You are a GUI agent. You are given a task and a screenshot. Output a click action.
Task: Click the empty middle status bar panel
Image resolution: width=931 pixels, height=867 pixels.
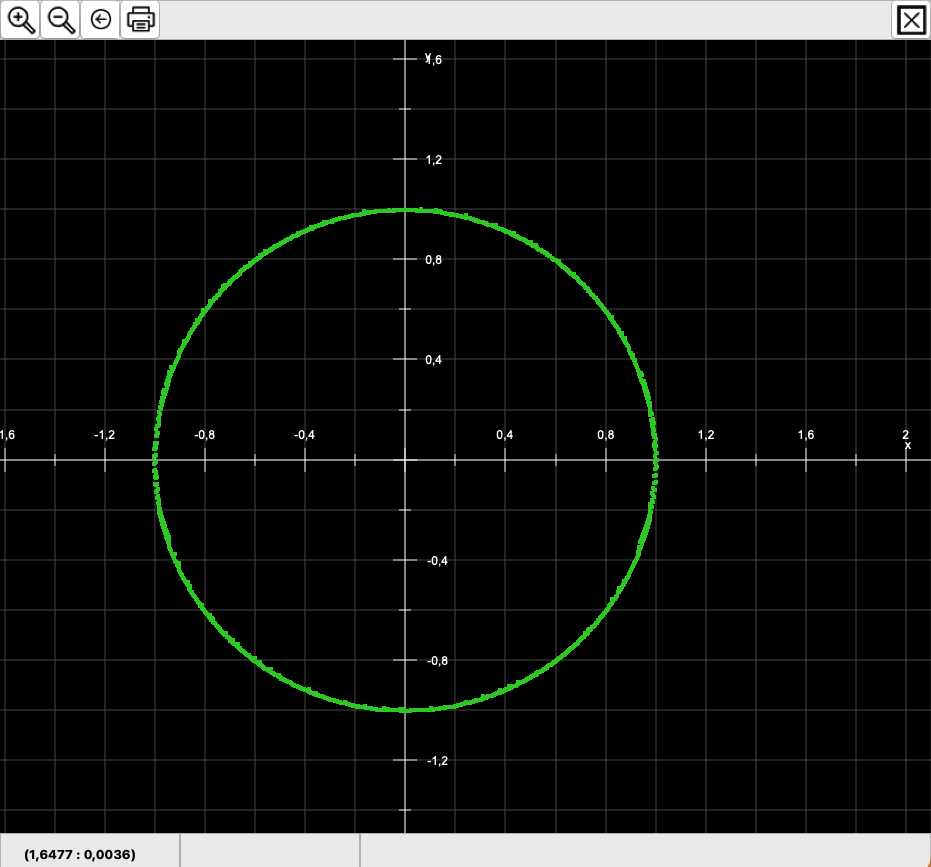click(x=269, y=851)
